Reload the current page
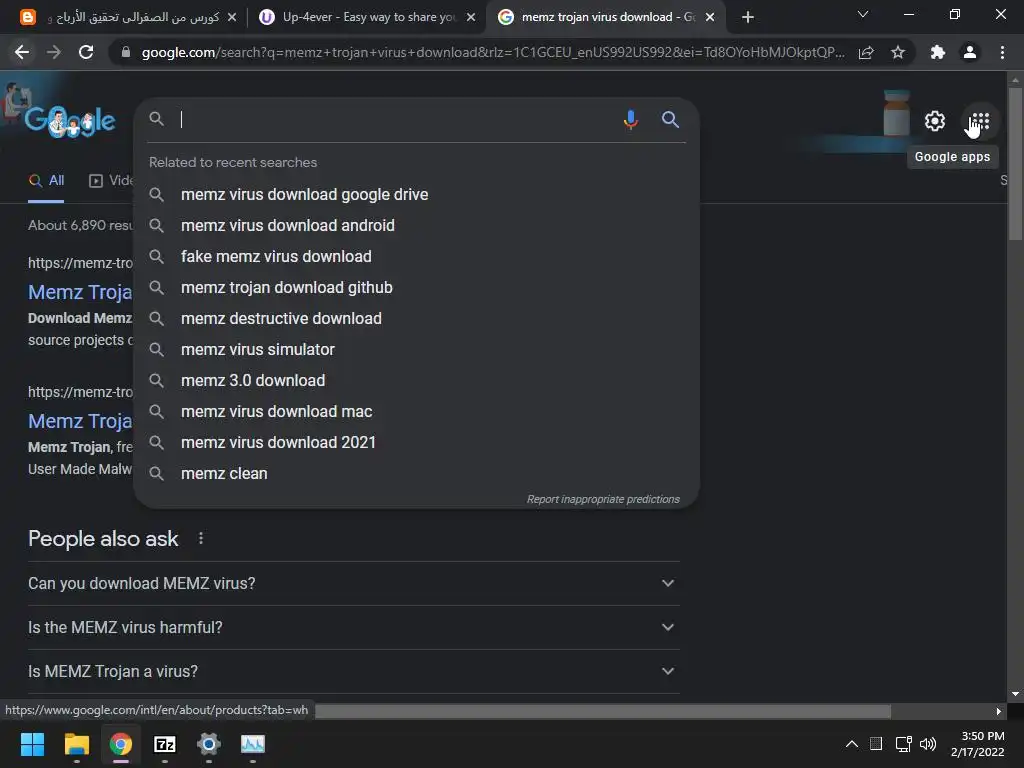Screen dimensions: 1024x768 [x=86, y=52]
